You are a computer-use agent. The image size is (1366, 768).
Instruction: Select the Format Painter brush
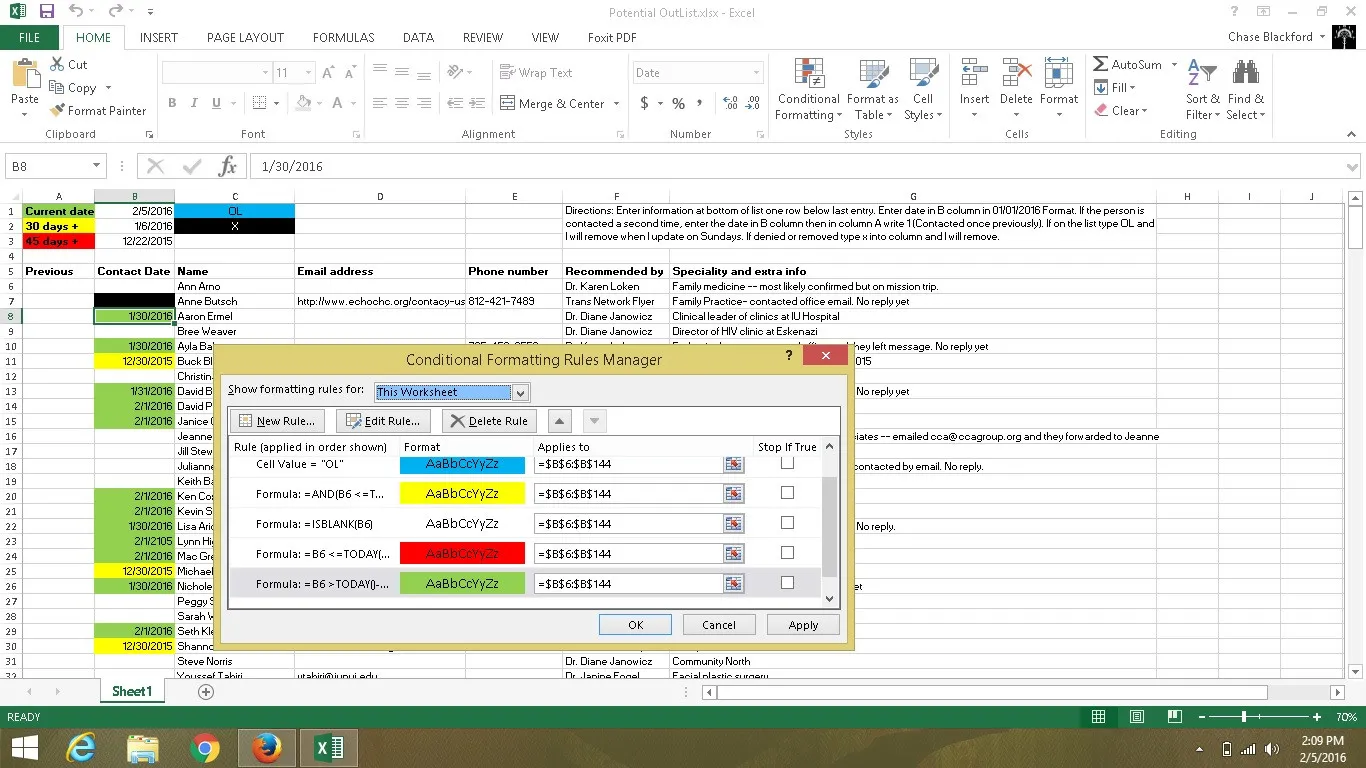(57, 111)
